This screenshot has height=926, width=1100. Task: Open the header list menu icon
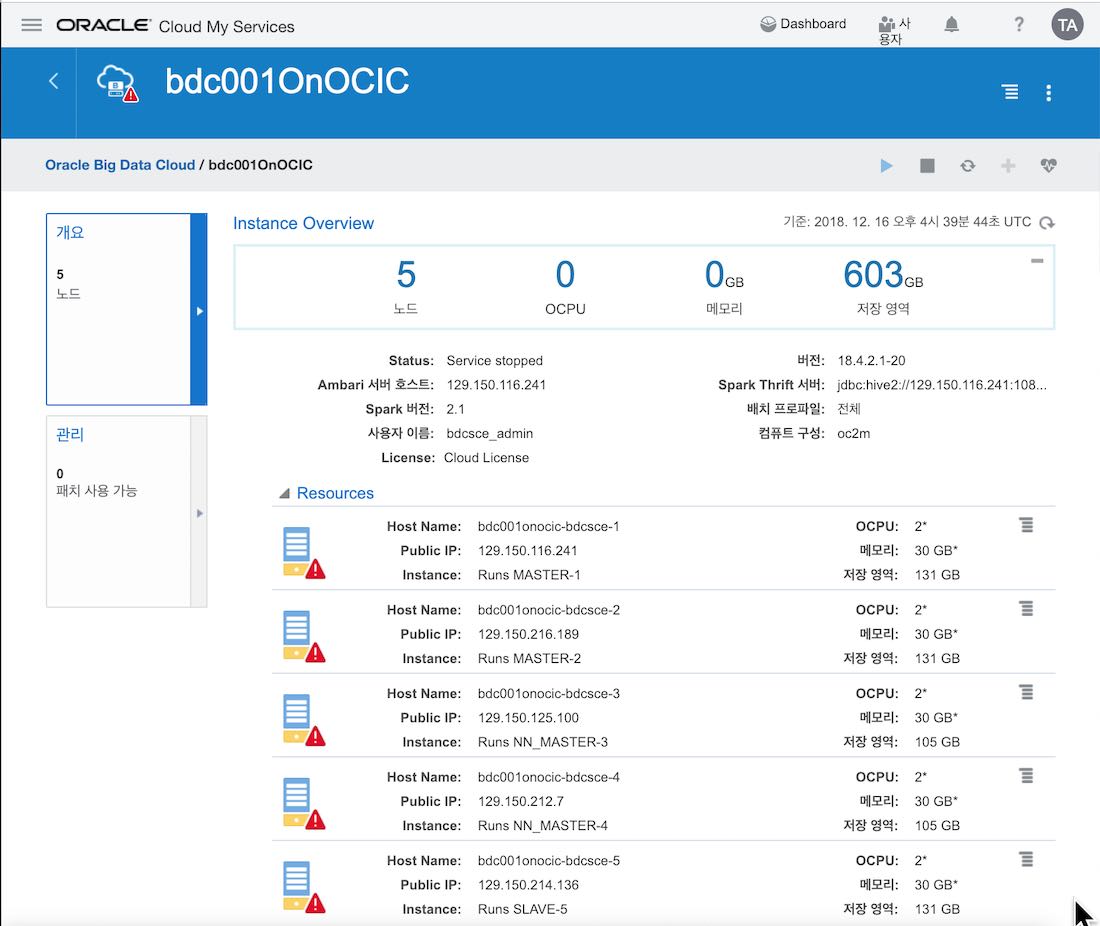pyautogui.click(x=1010, y=93)
